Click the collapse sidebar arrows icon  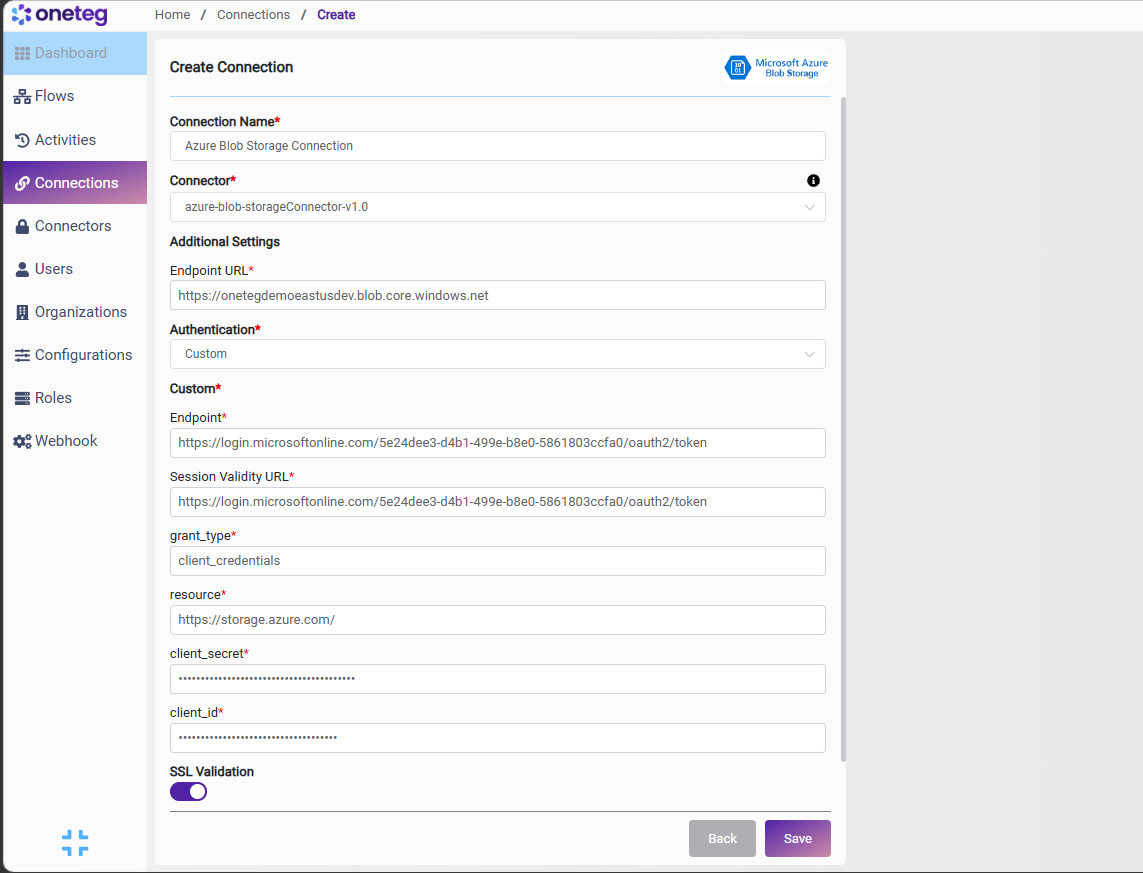75,843
